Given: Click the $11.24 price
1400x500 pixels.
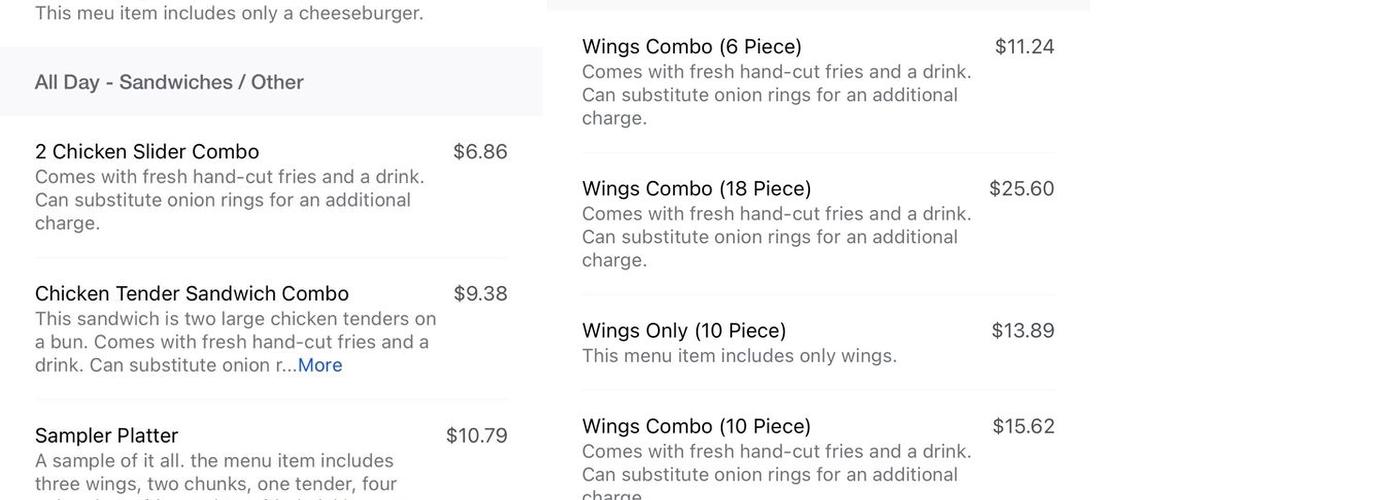Looking at the screenshot, I should click(1024, 47).
